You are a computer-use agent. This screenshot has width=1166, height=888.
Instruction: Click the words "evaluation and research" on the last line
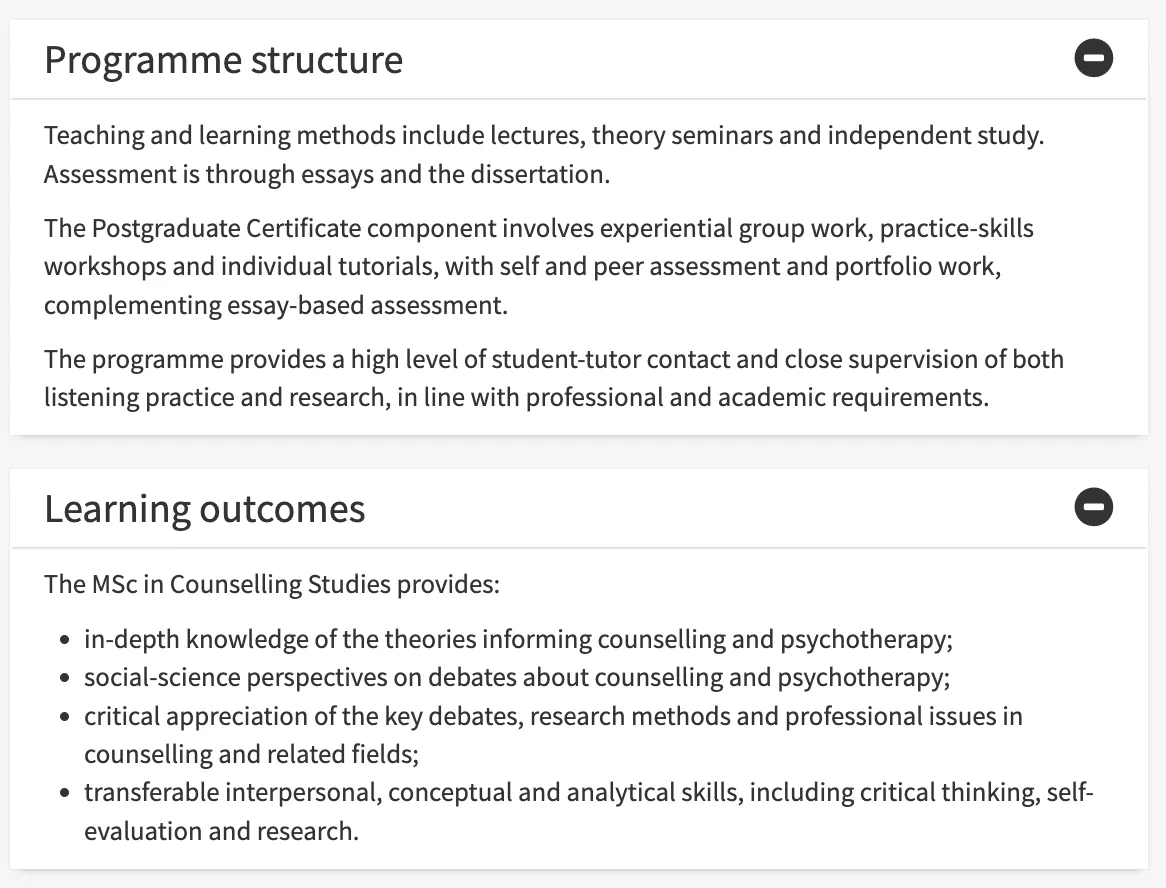pyautogui.click(x=220, y=831)
